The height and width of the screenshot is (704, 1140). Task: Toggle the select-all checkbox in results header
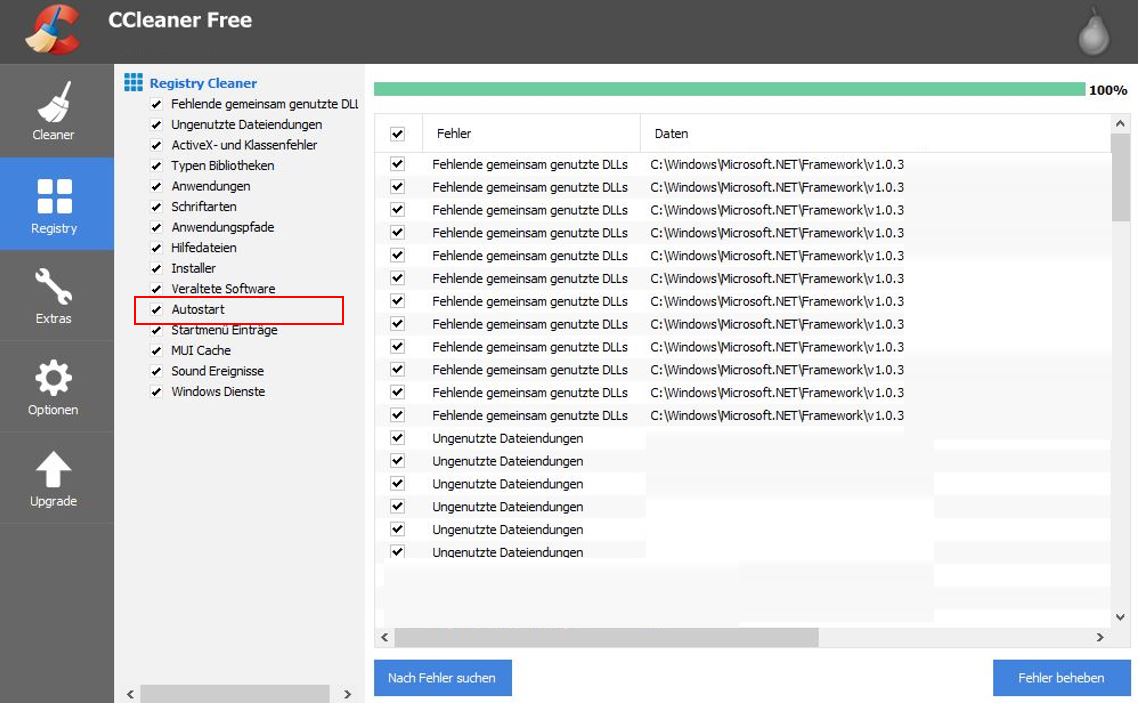click(397, 134)
